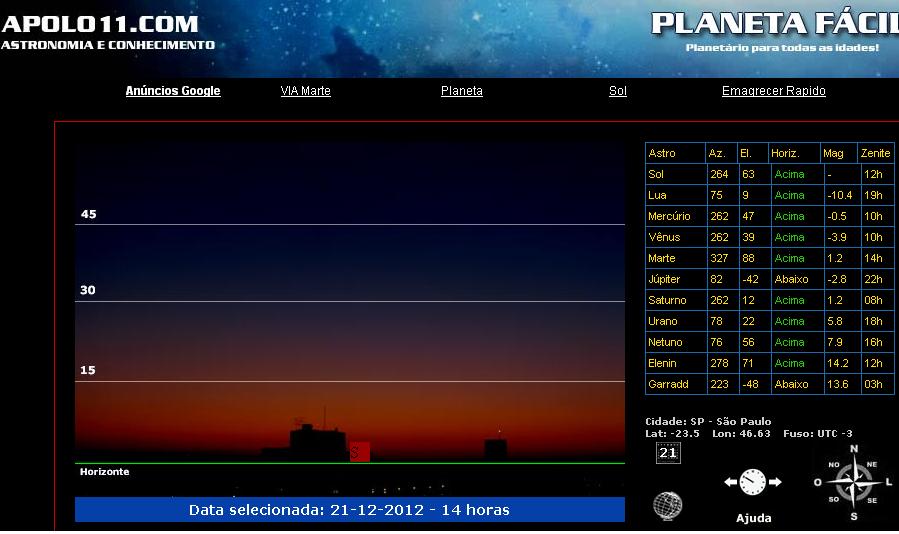Click Marte's elevation value 88
This screenshot has width=899, height=534.
tap(748, 258)
